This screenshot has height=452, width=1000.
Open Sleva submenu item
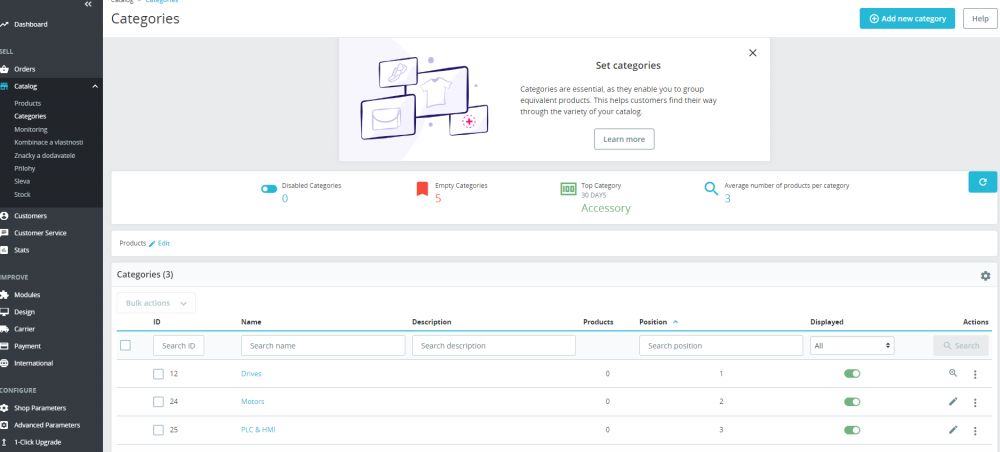pyautogui.click(x=22, y=182)
